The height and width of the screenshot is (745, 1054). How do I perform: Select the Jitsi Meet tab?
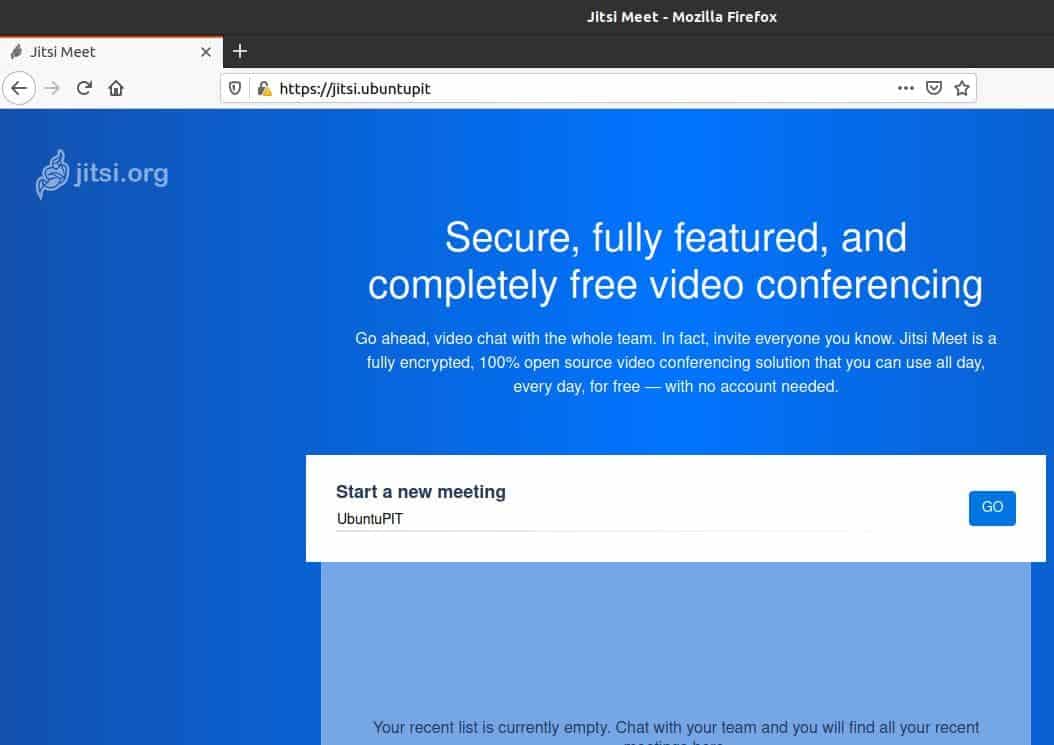tap(111, 52)
